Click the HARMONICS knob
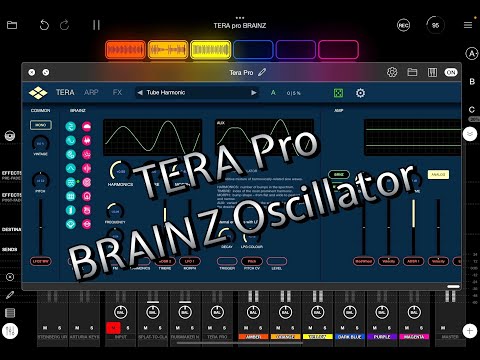The width and height of the screenshot is (480, 360). point(120,171)
